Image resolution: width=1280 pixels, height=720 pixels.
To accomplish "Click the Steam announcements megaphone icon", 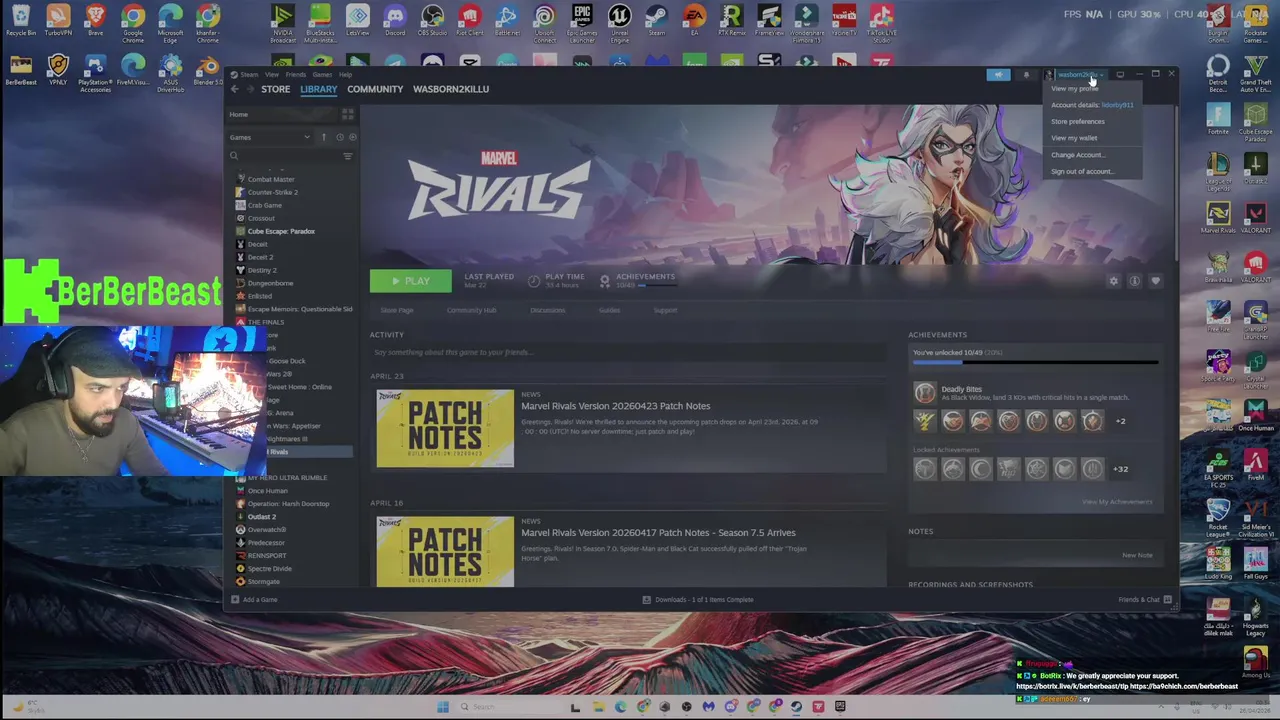I will coord(998,74).
